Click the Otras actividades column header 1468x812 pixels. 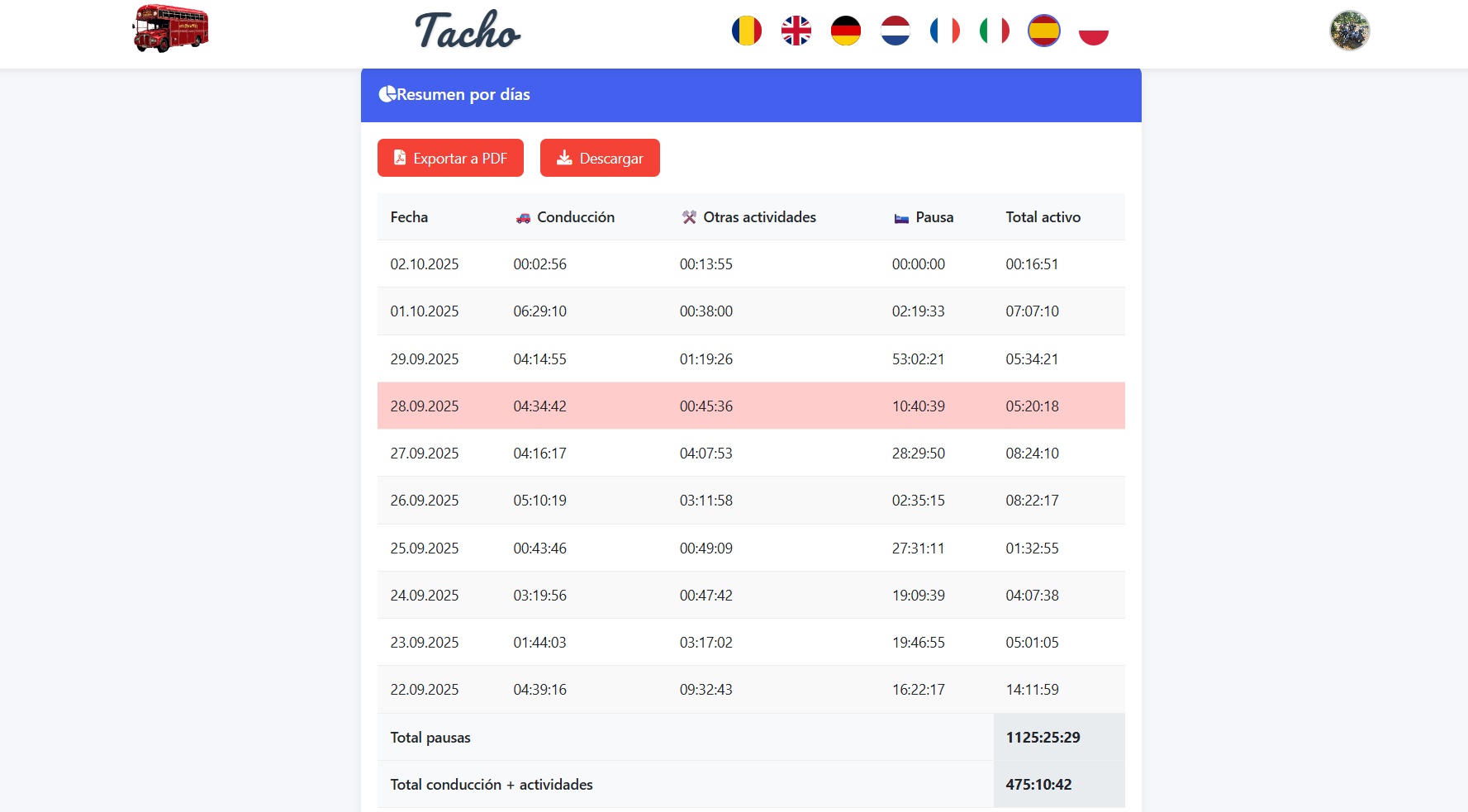click(x=758, y=217)
